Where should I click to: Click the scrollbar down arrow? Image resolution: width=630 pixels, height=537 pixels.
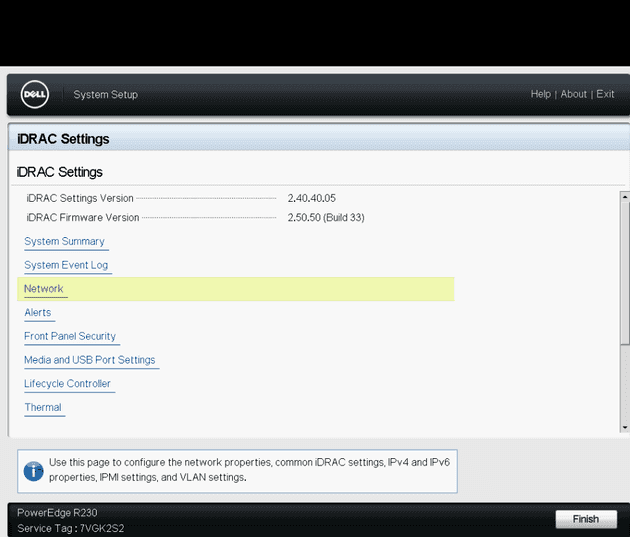pos(625,427)
